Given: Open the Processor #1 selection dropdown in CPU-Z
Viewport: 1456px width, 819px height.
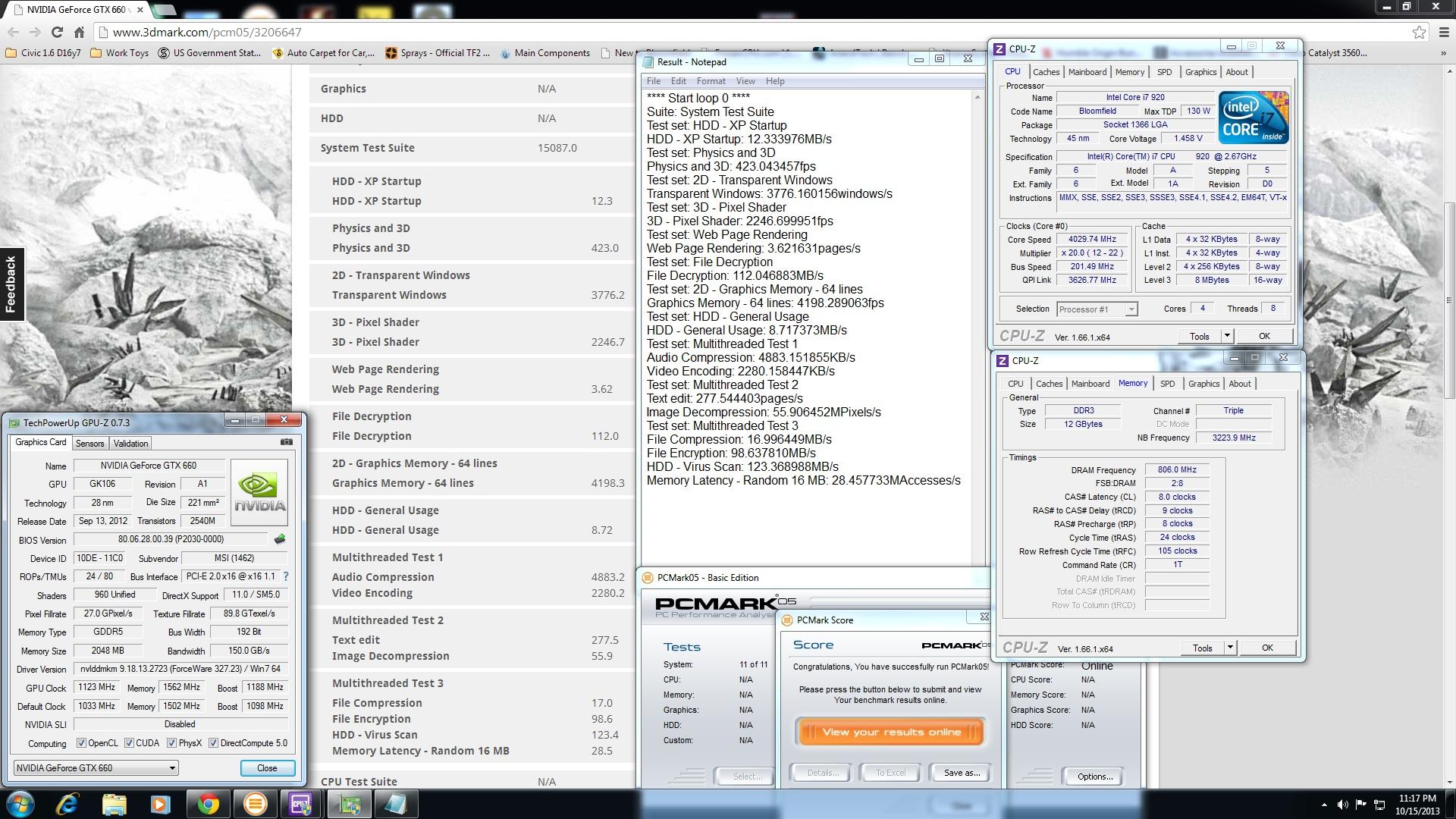Looking at the screenshot, I should pyautogui.click(x=1097, y=309).
